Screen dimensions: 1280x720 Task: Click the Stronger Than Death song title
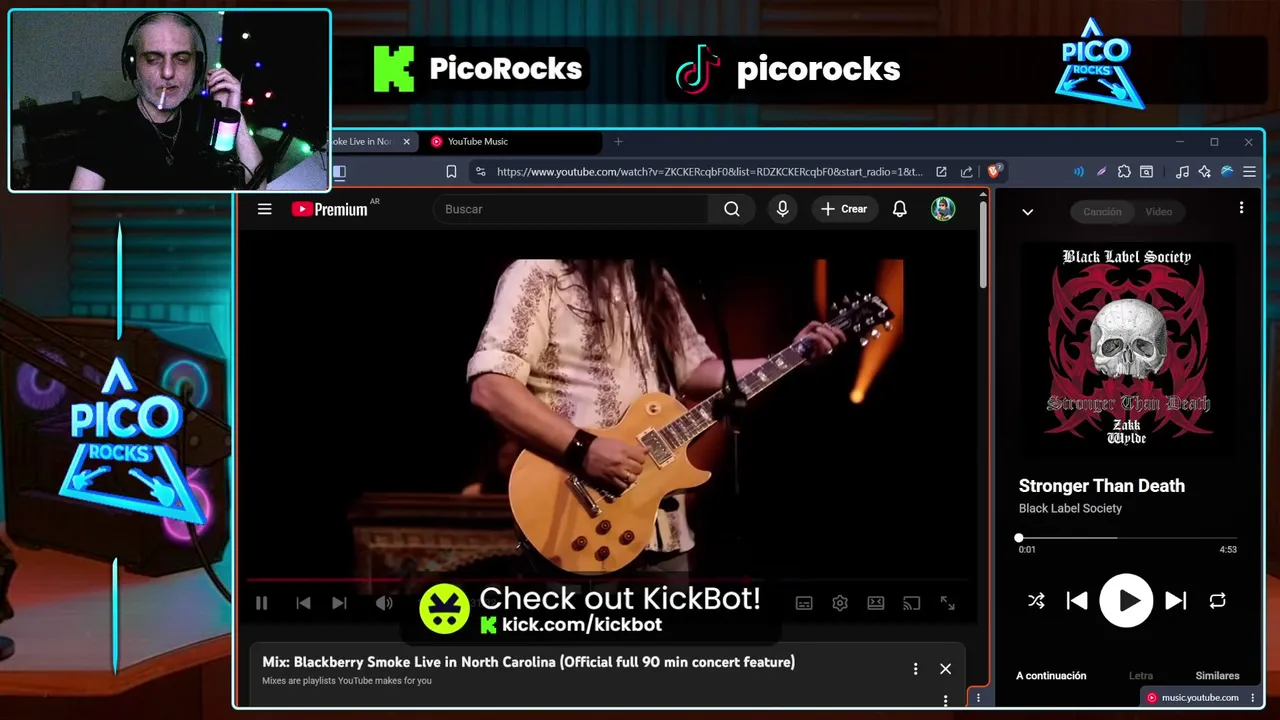pyautogui.click(x=1101, y=486)
